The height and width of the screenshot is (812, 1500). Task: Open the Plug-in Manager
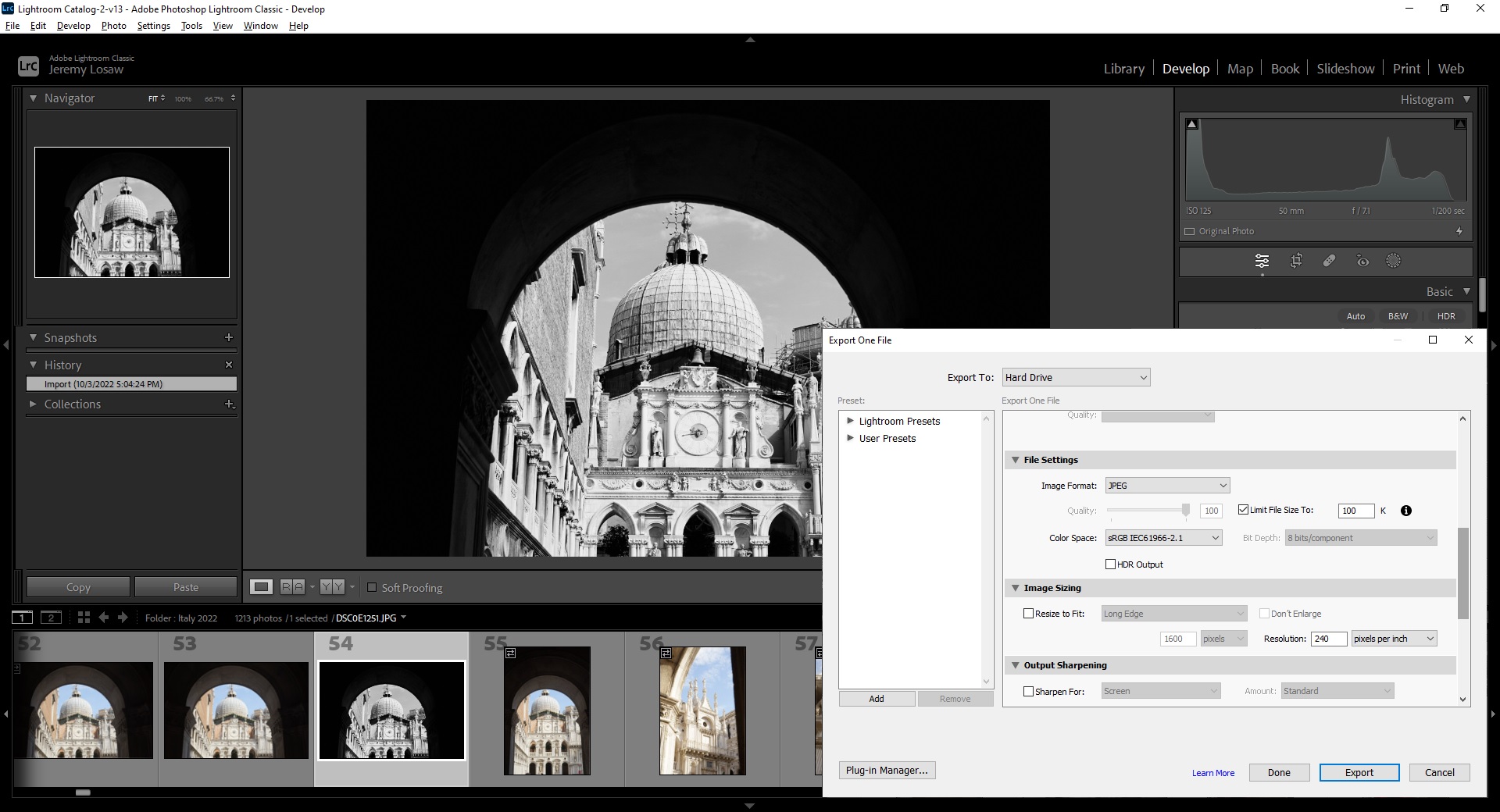[887, 770]
